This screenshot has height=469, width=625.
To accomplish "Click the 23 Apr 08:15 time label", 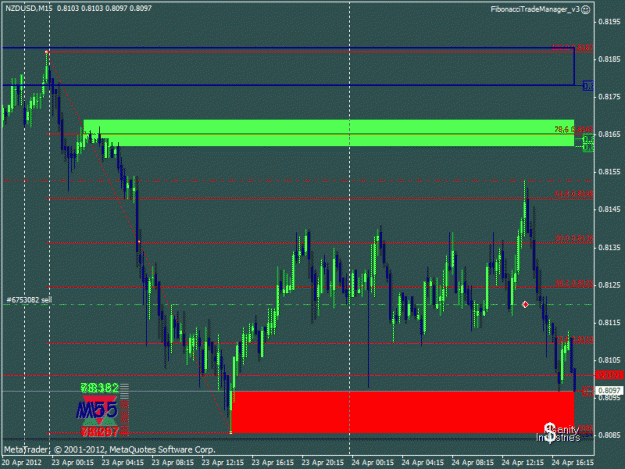I will 173,462.
